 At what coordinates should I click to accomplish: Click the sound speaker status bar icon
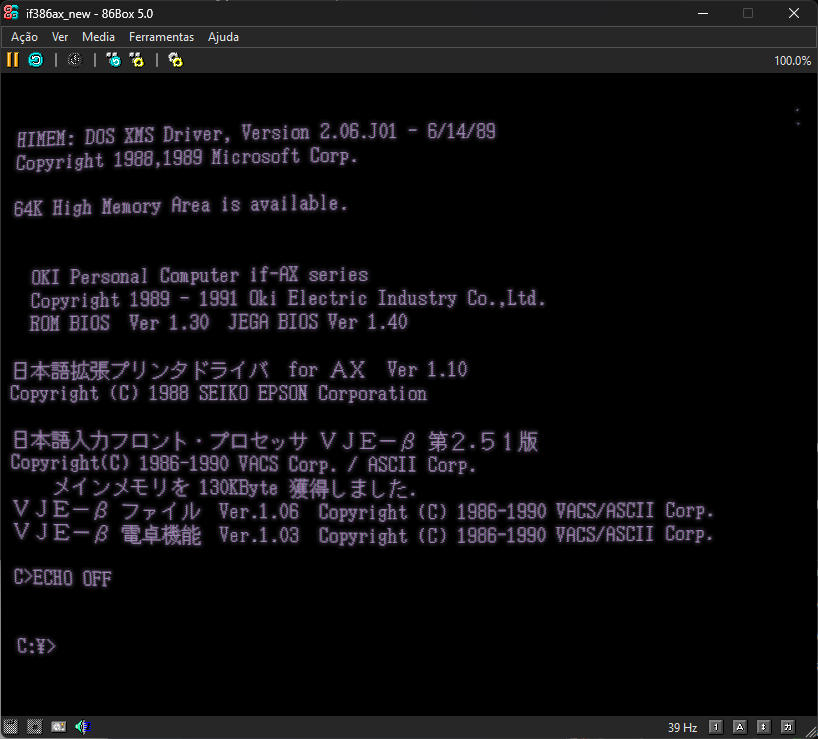(82, 726)
